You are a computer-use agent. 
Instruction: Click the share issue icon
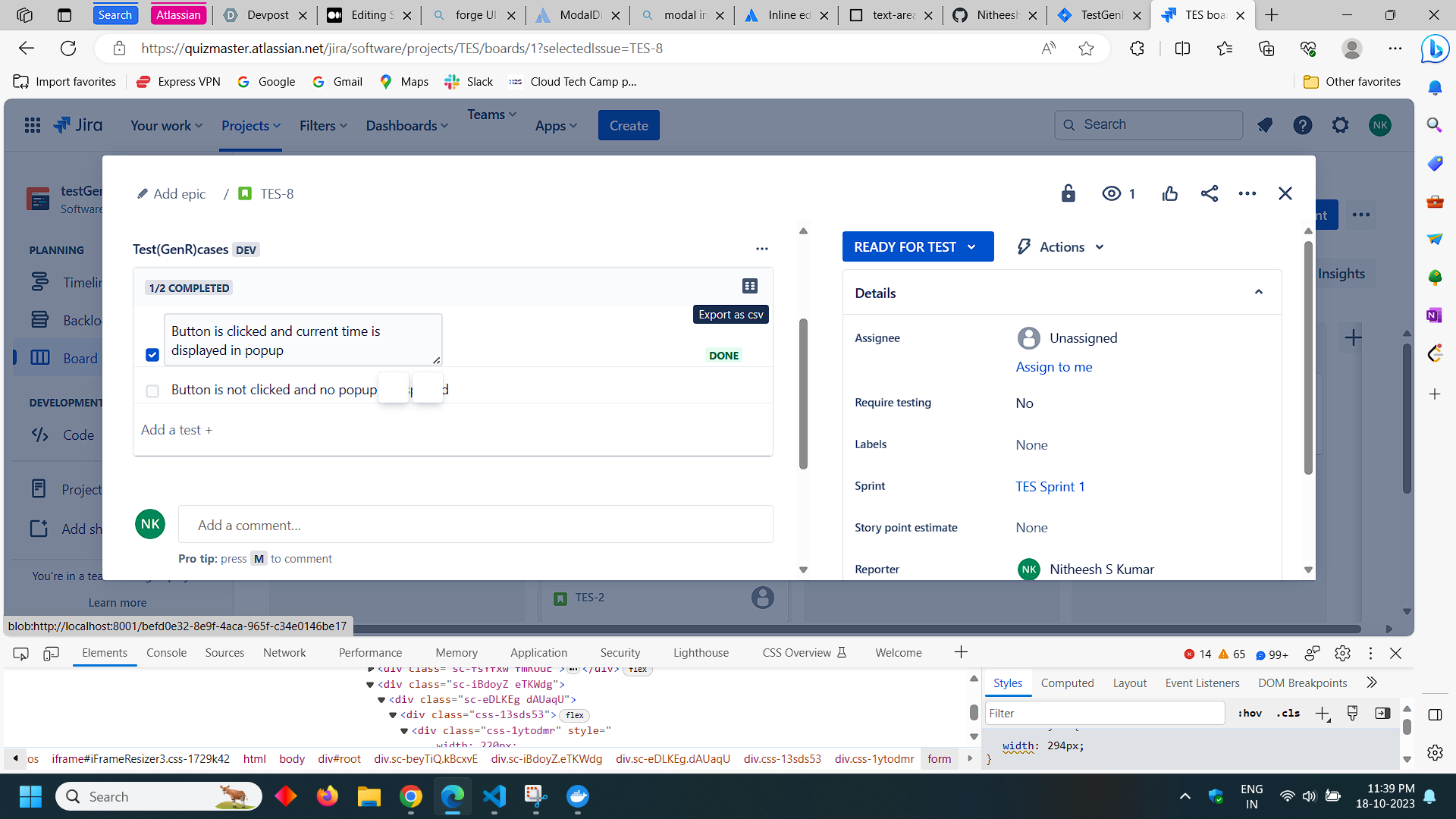point(1210,193)
